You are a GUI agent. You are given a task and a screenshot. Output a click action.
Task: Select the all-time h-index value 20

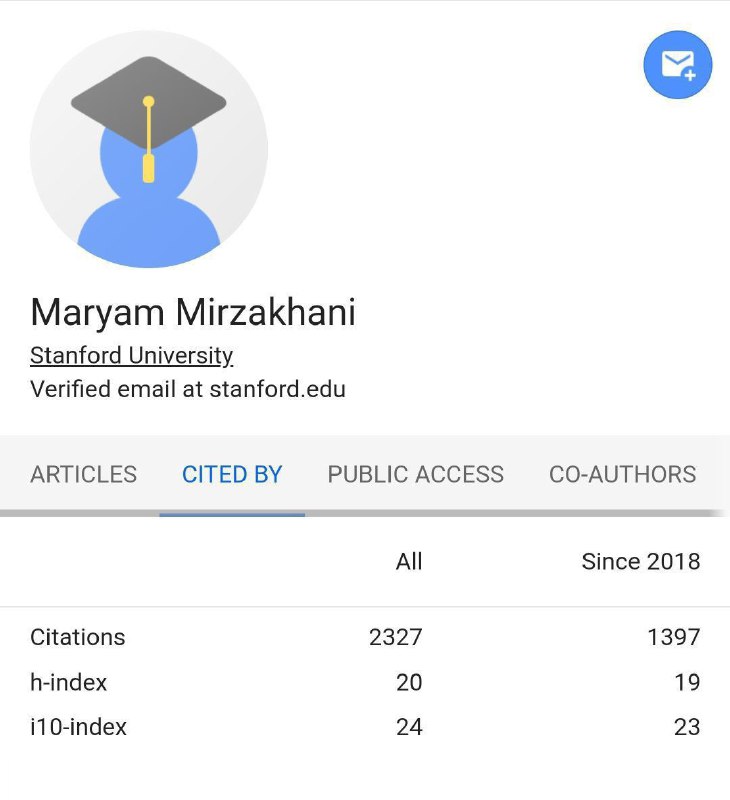[x=409, y=683]
